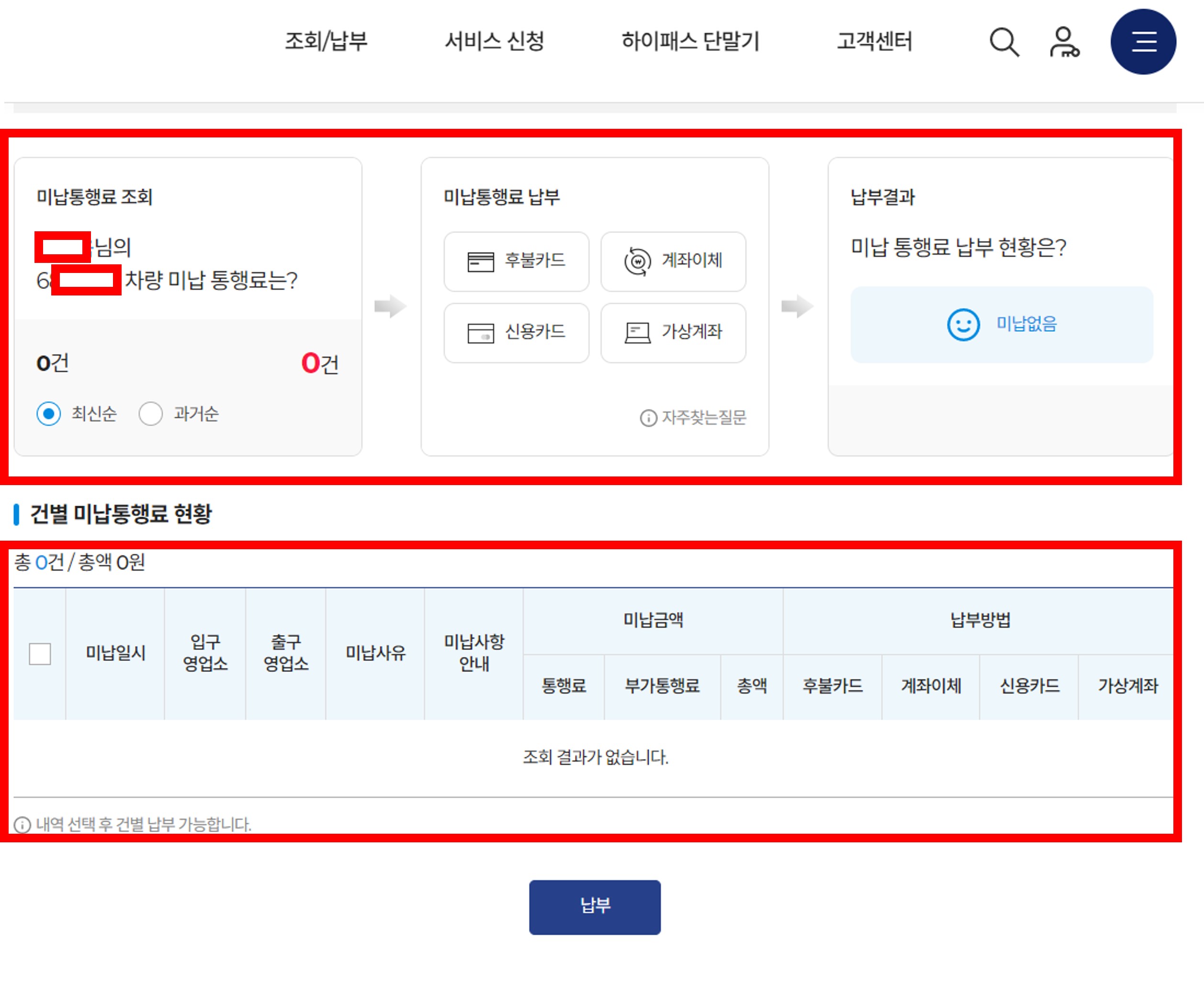This screenshot has width=1204, height=986.
Task: Open the 서비스 신청 menu
Action: click(x=494, y=42)
